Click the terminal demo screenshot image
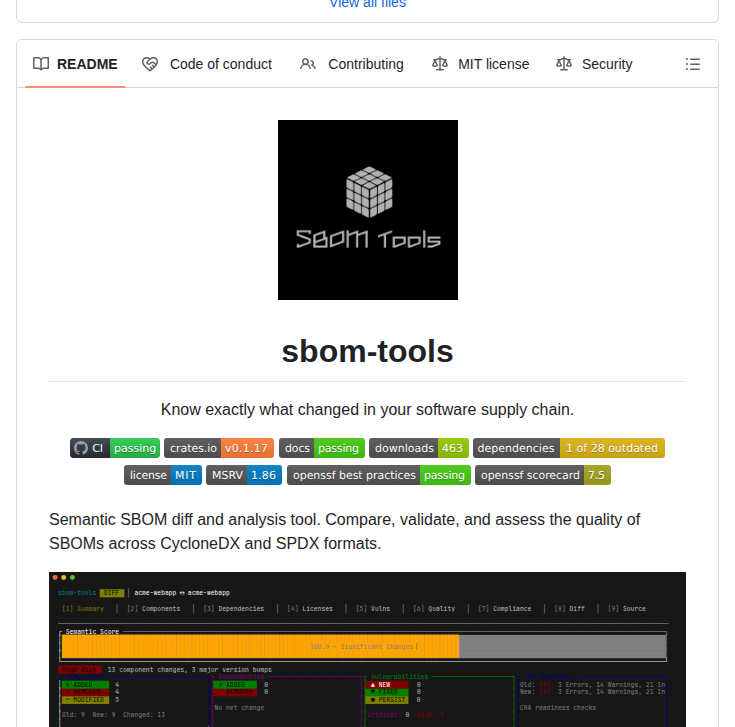 click(368, 649)
